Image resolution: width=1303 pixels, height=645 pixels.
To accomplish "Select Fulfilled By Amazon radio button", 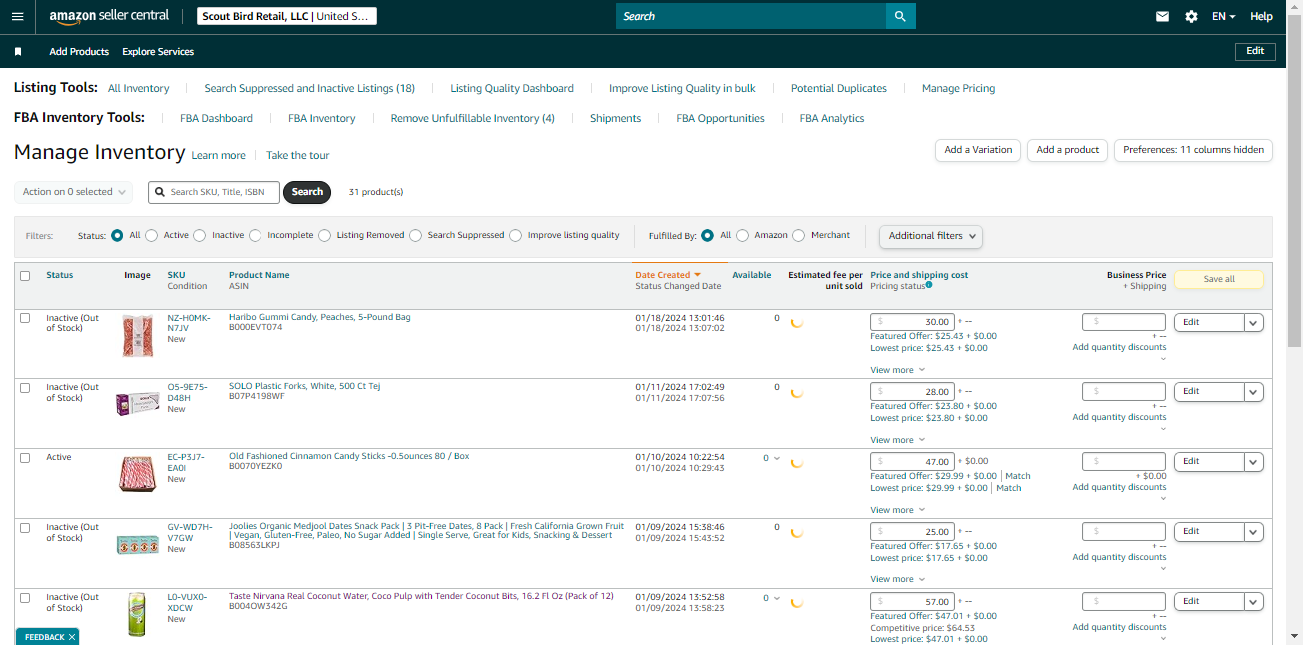I will point(743,236).
